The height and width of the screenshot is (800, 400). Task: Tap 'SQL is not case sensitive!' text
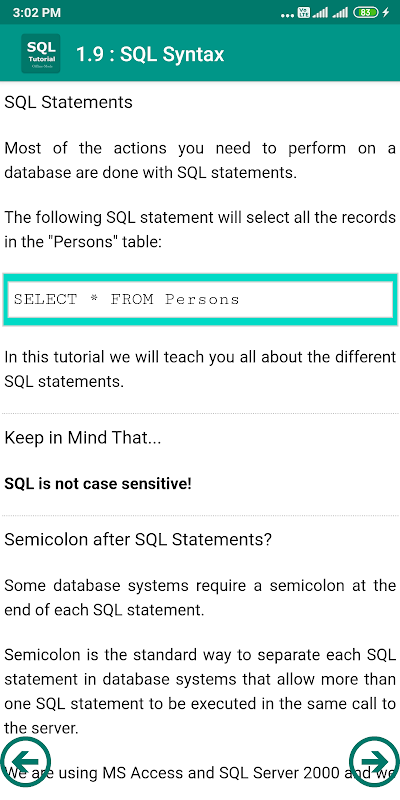[x=98, y=484]
